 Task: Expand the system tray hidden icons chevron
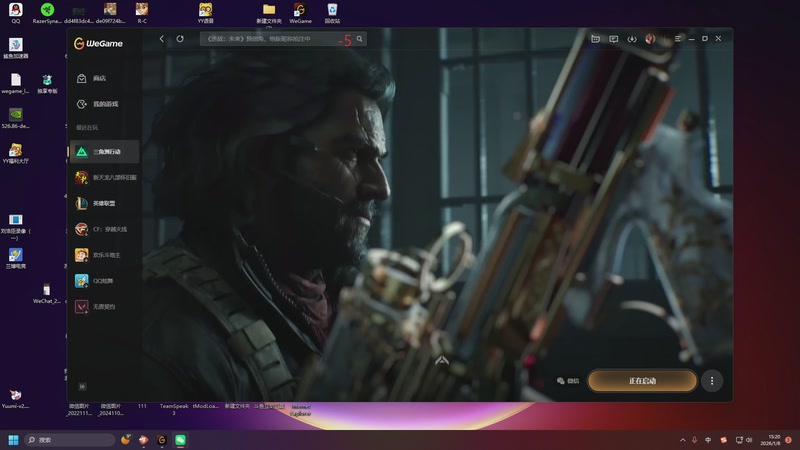point(683,440)
